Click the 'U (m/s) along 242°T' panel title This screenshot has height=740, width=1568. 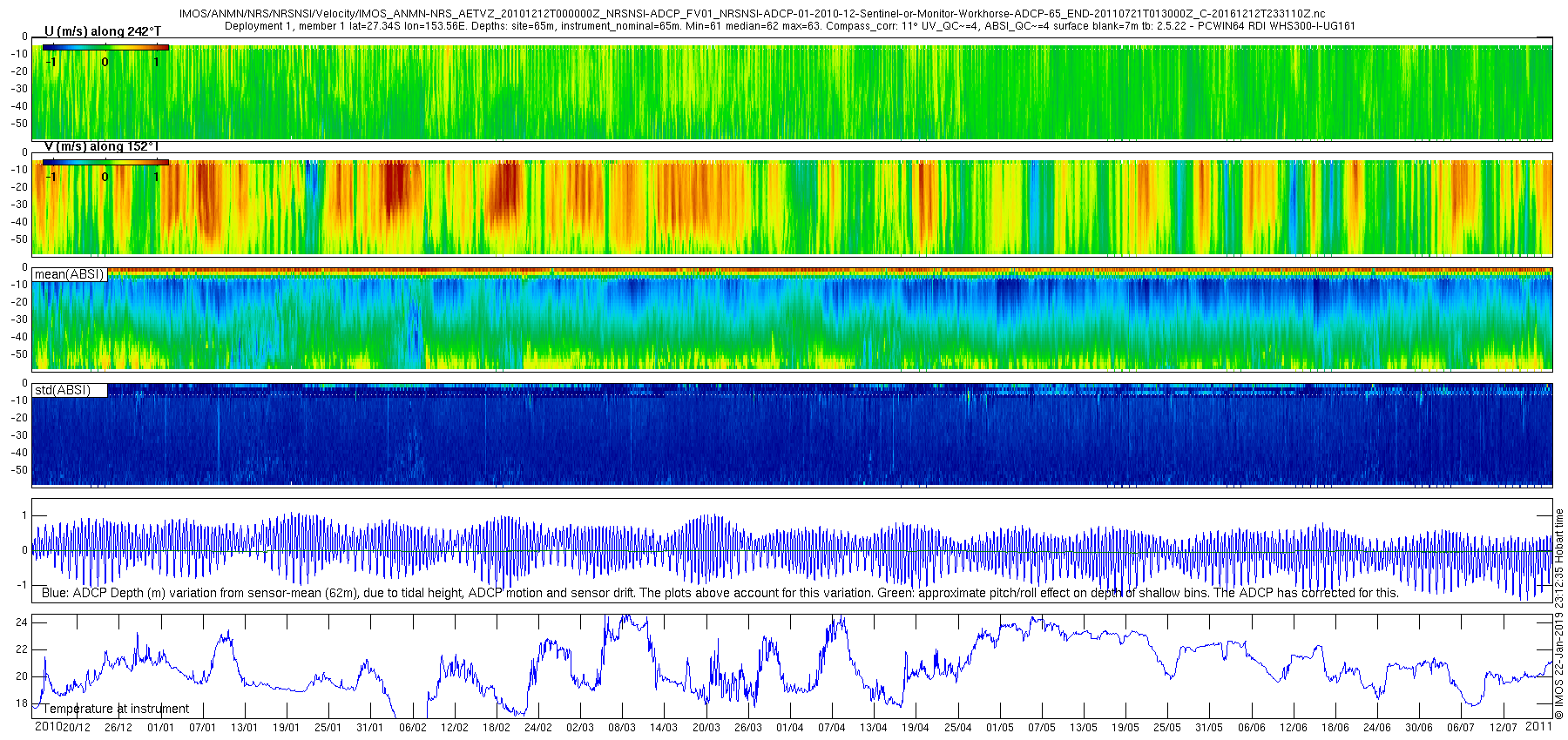click(x=103, y=31)
